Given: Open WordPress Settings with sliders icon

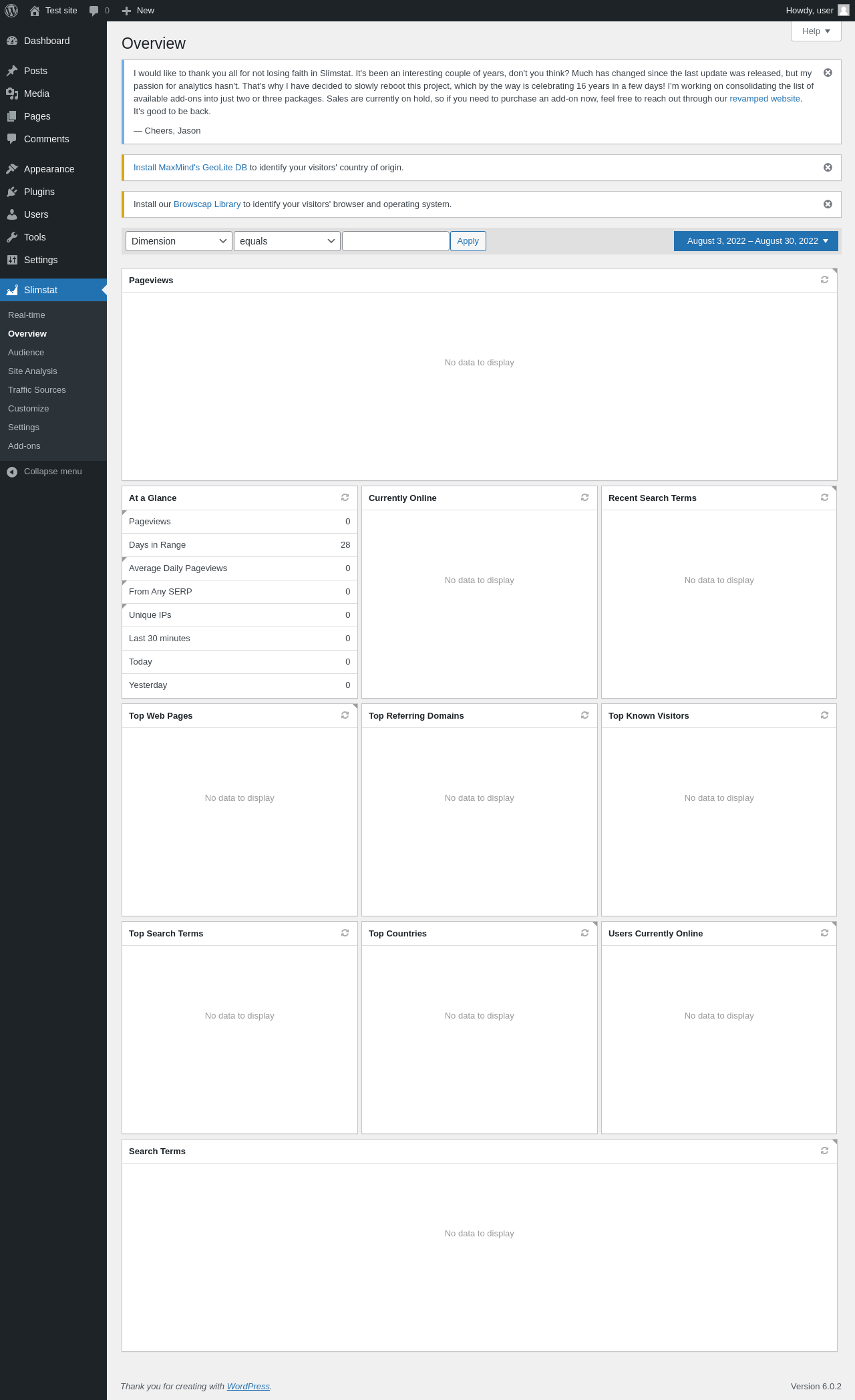Looking at the screenshot, I should click(x=53, y=260).
